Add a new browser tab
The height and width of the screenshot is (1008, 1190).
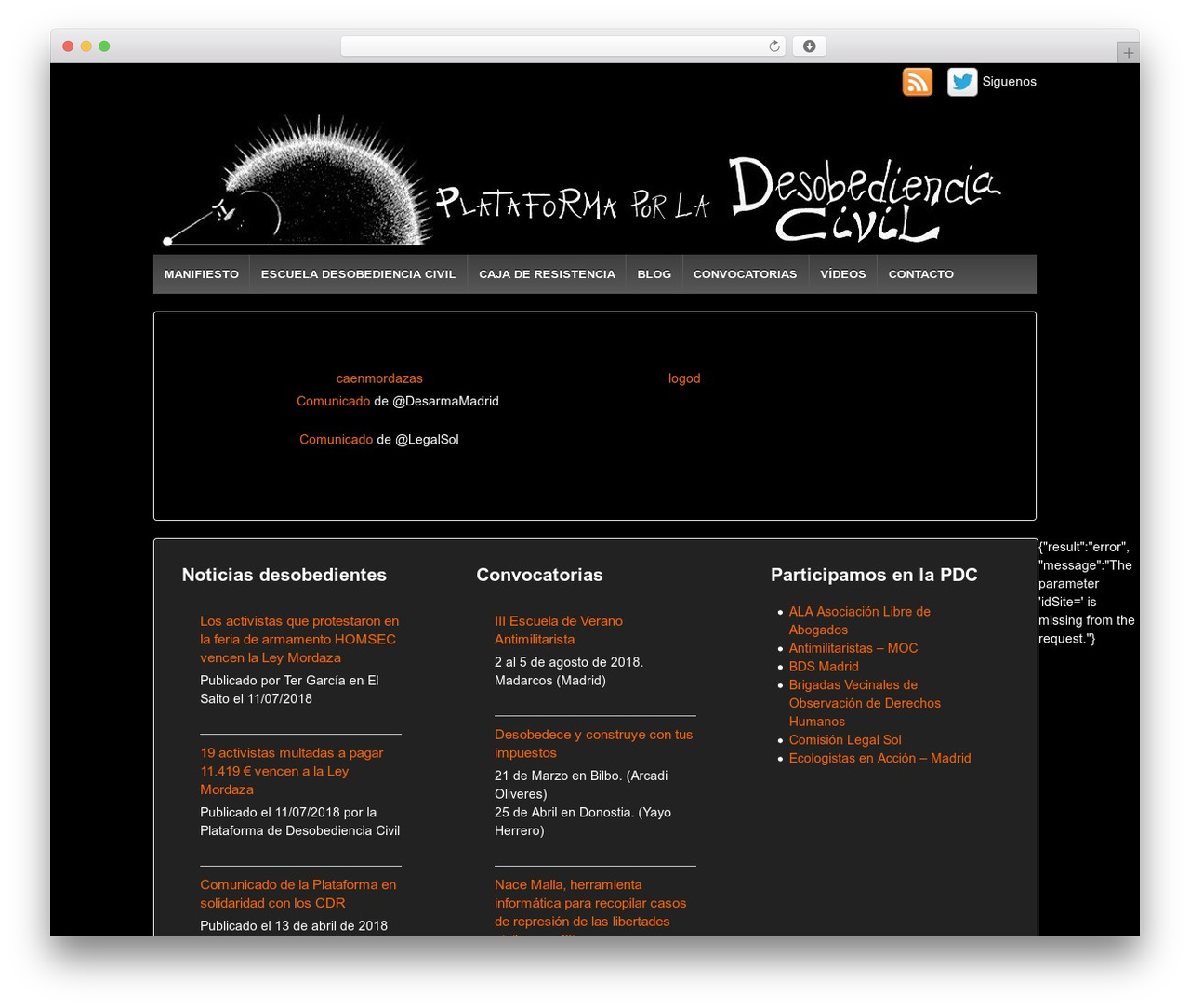coord(1128,53)
